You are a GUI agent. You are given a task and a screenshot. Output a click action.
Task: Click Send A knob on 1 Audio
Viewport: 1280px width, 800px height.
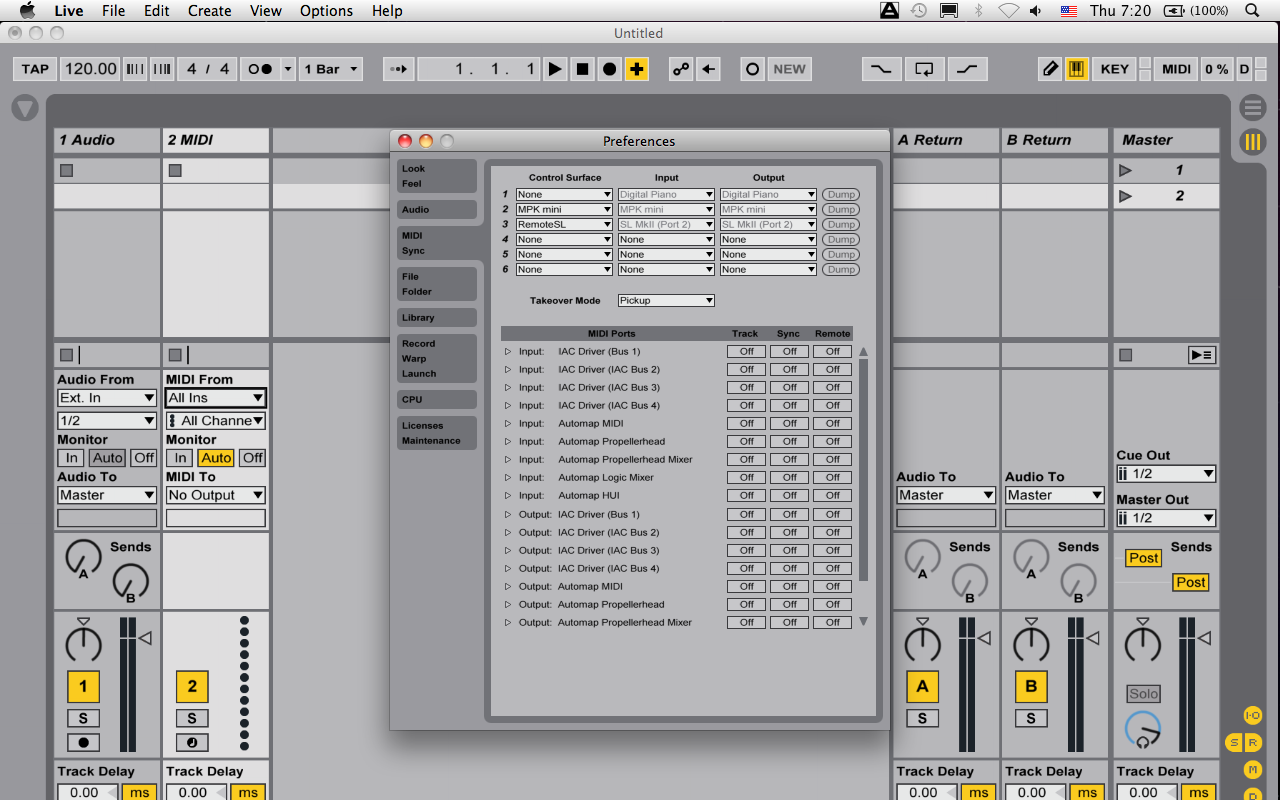pyautogui.click(x=83, y=557)
